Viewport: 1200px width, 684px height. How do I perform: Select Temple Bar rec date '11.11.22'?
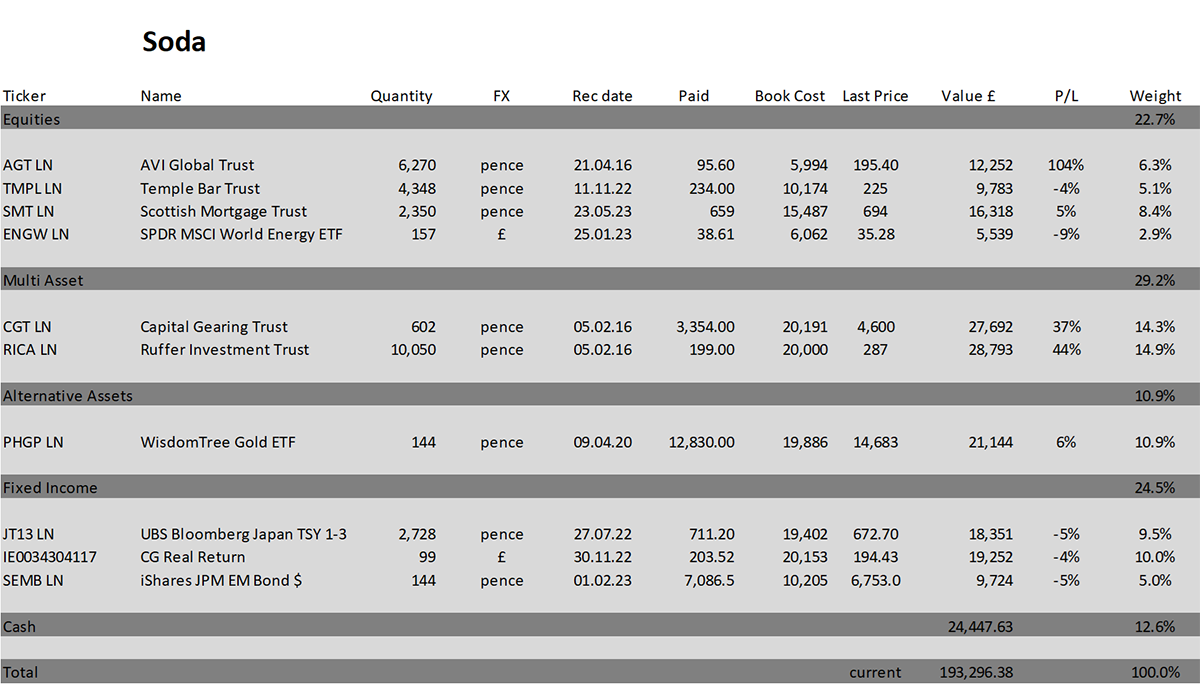pyautogui.click(x=602, y=188)
